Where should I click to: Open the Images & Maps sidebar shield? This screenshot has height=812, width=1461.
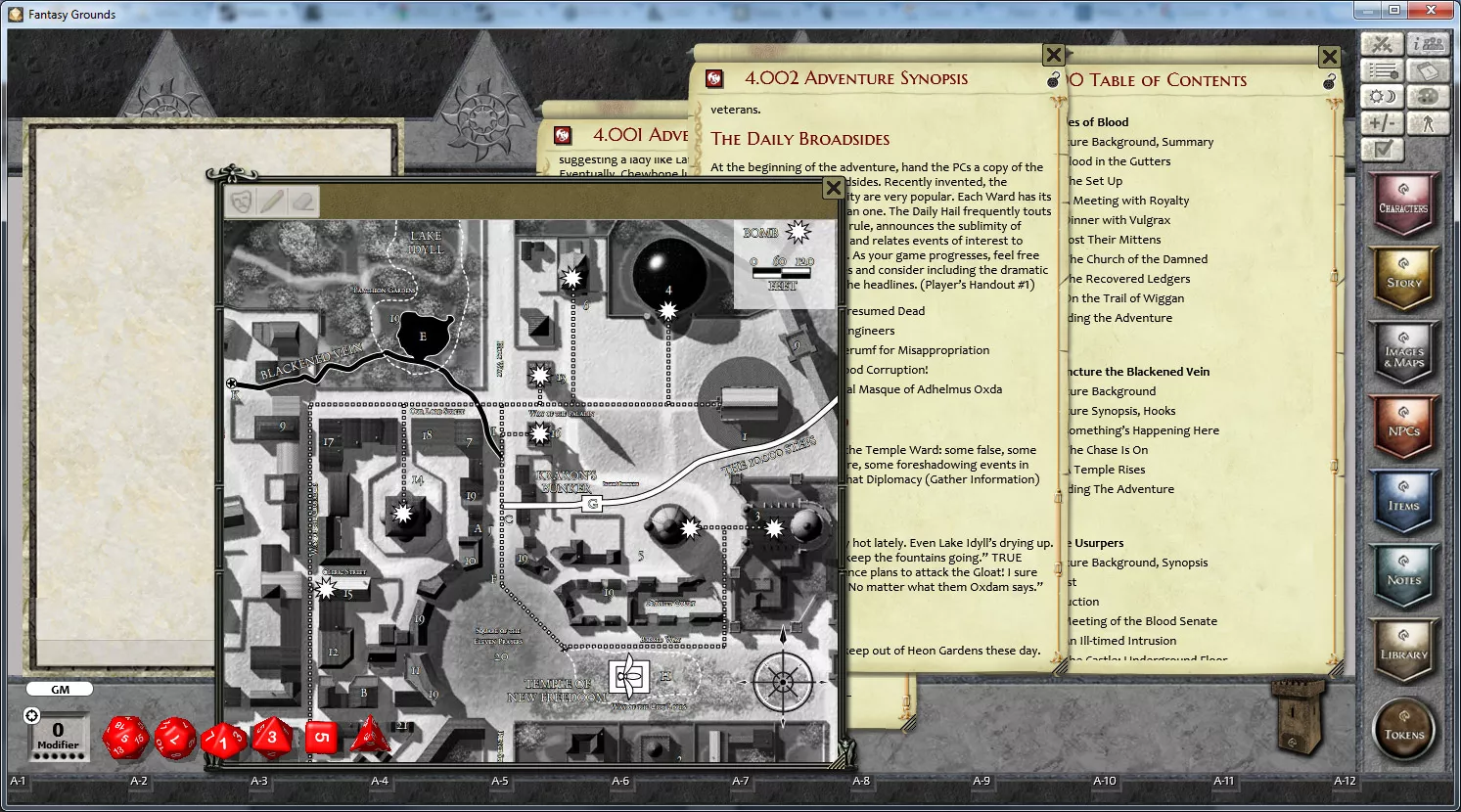[x=1403, y=353]
